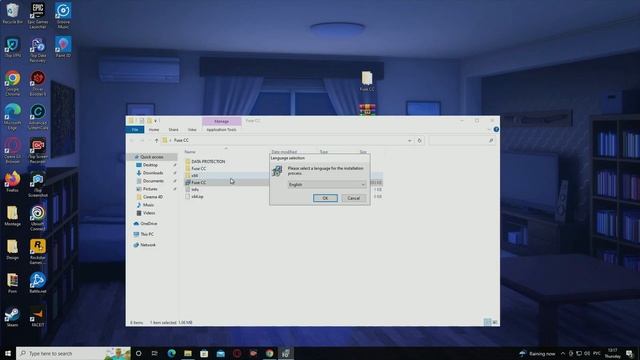
Task: Refresh the Fuse CC folder view
Action: pyautogui.click(x=419, y=140)
